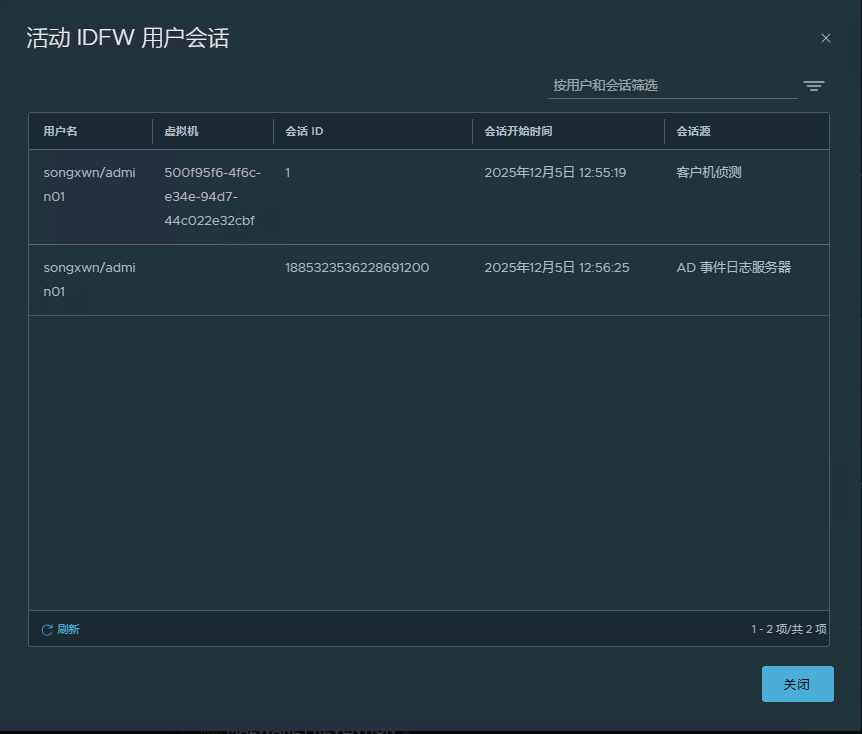Click the 客户机侦测 session source cell
Screen dimensions: 862x734
tap(709, 172)
